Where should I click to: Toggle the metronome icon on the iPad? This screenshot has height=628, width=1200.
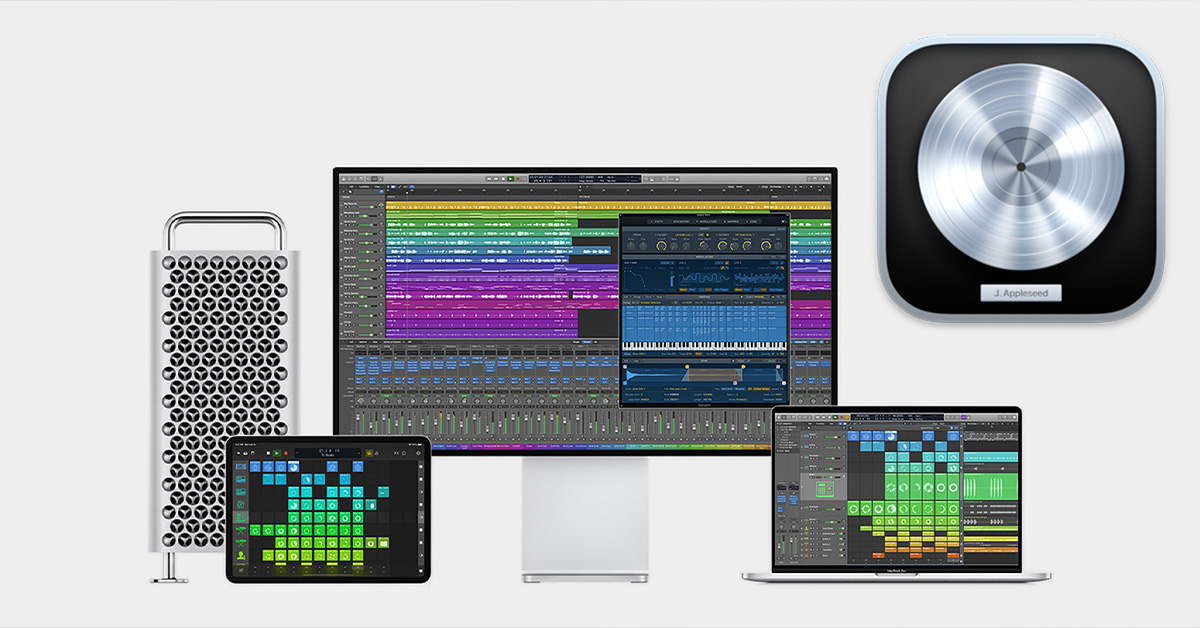[376, 453]
